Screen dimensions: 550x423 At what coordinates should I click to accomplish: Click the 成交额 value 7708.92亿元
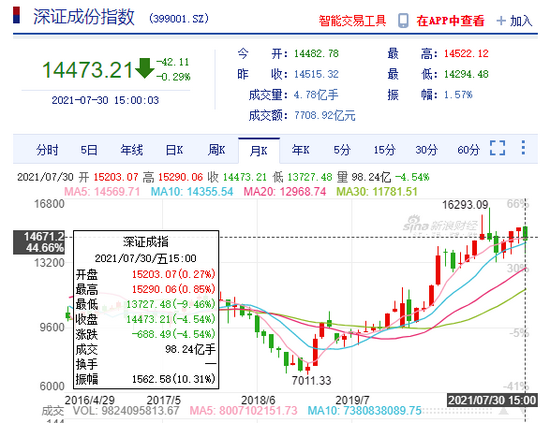point(325,115)
